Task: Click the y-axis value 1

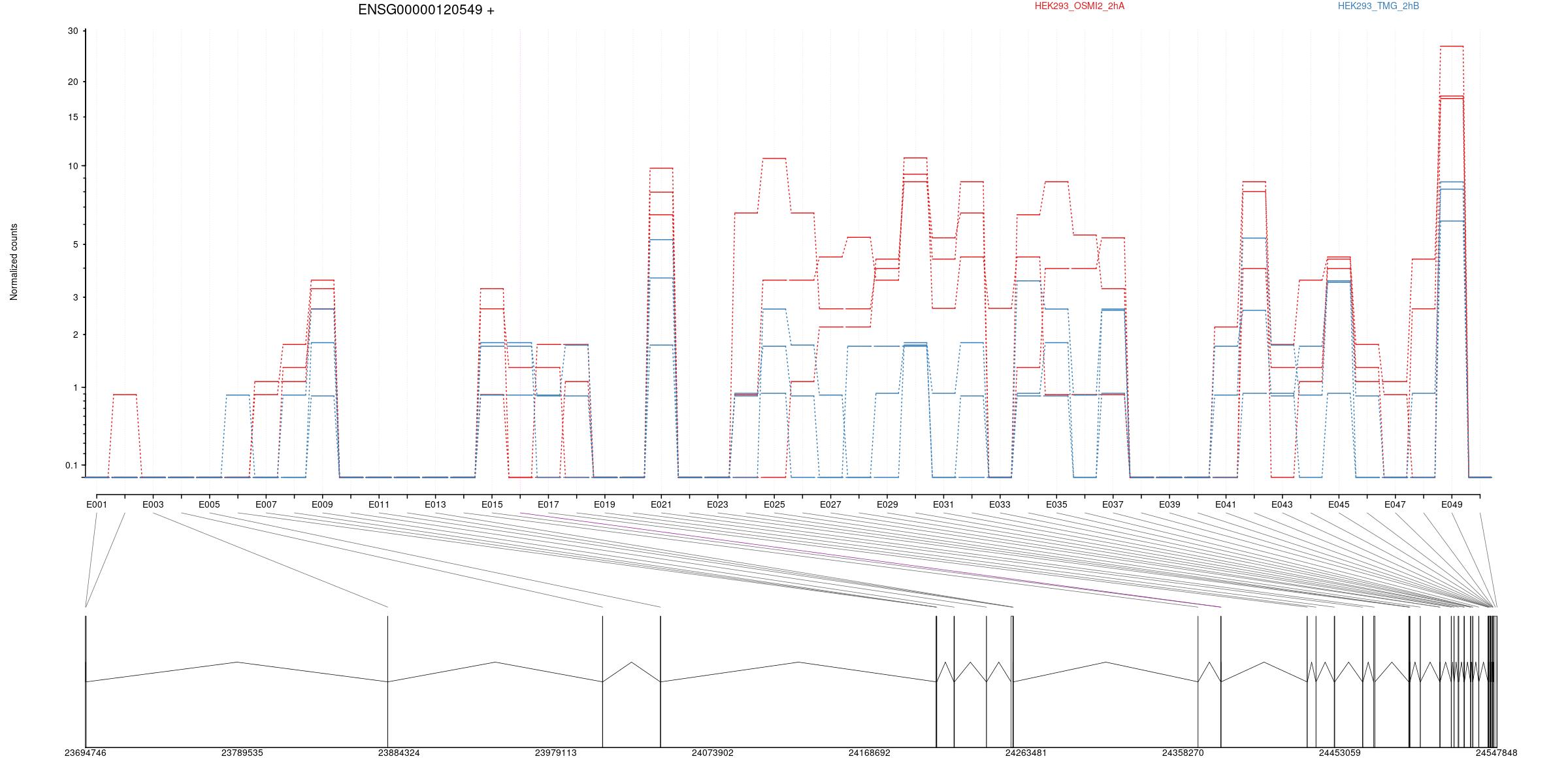Action: (x=75, y=387)
